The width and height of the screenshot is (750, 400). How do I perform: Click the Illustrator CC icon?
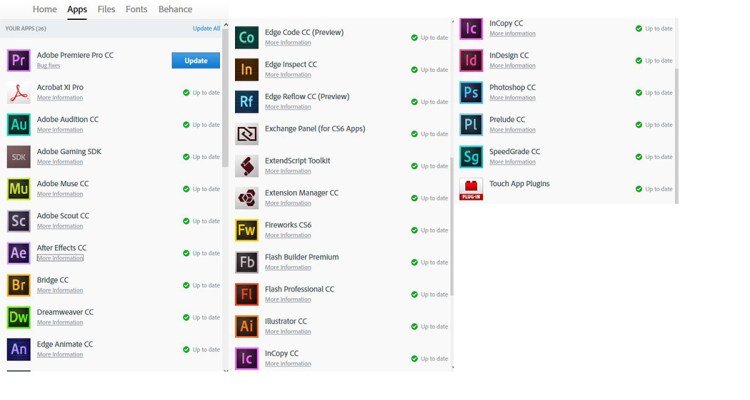pos(246,326)
